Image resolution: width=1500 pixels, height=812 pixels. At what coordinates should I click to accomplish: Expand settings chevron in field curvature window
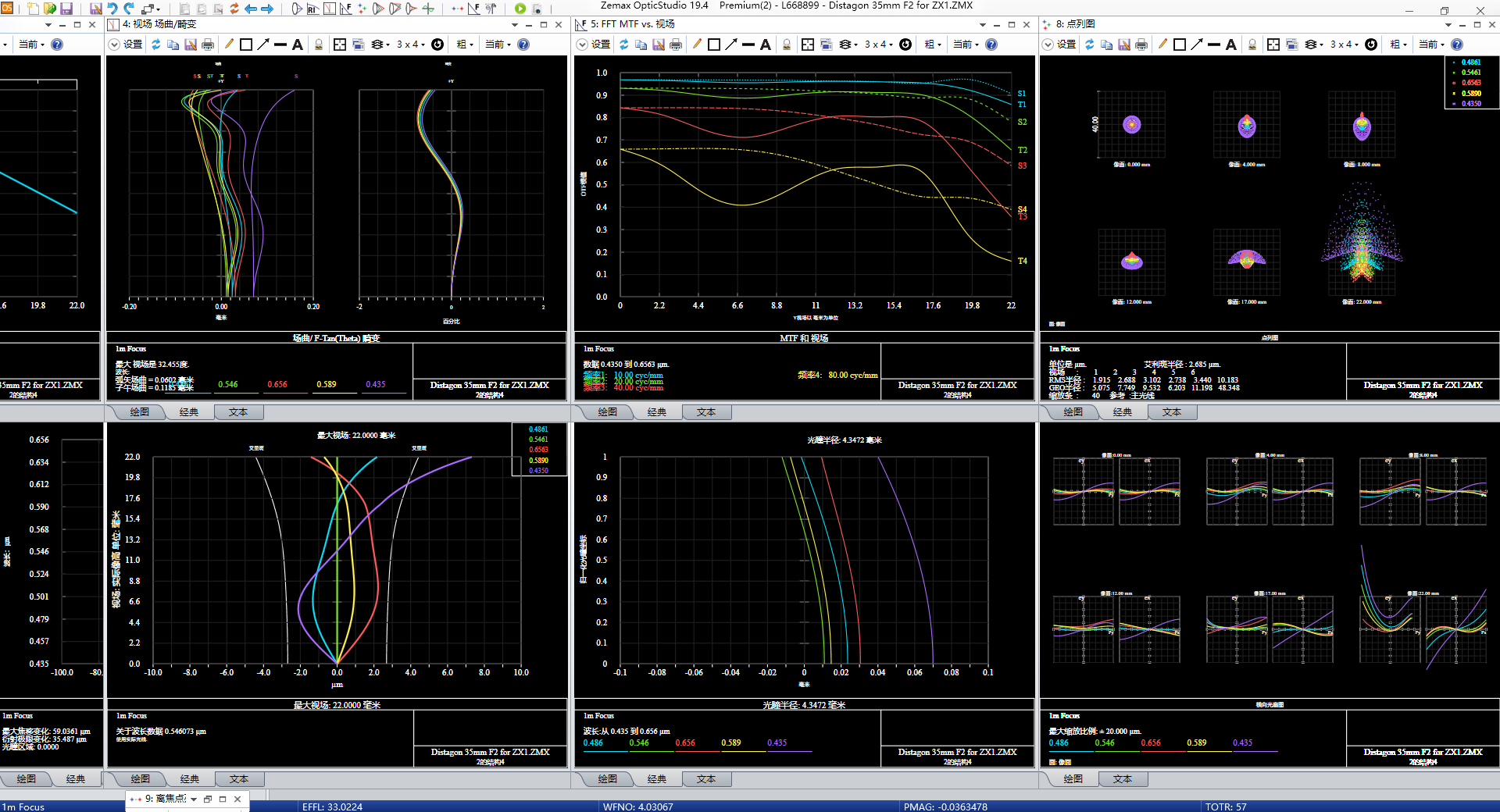[114, 45]
